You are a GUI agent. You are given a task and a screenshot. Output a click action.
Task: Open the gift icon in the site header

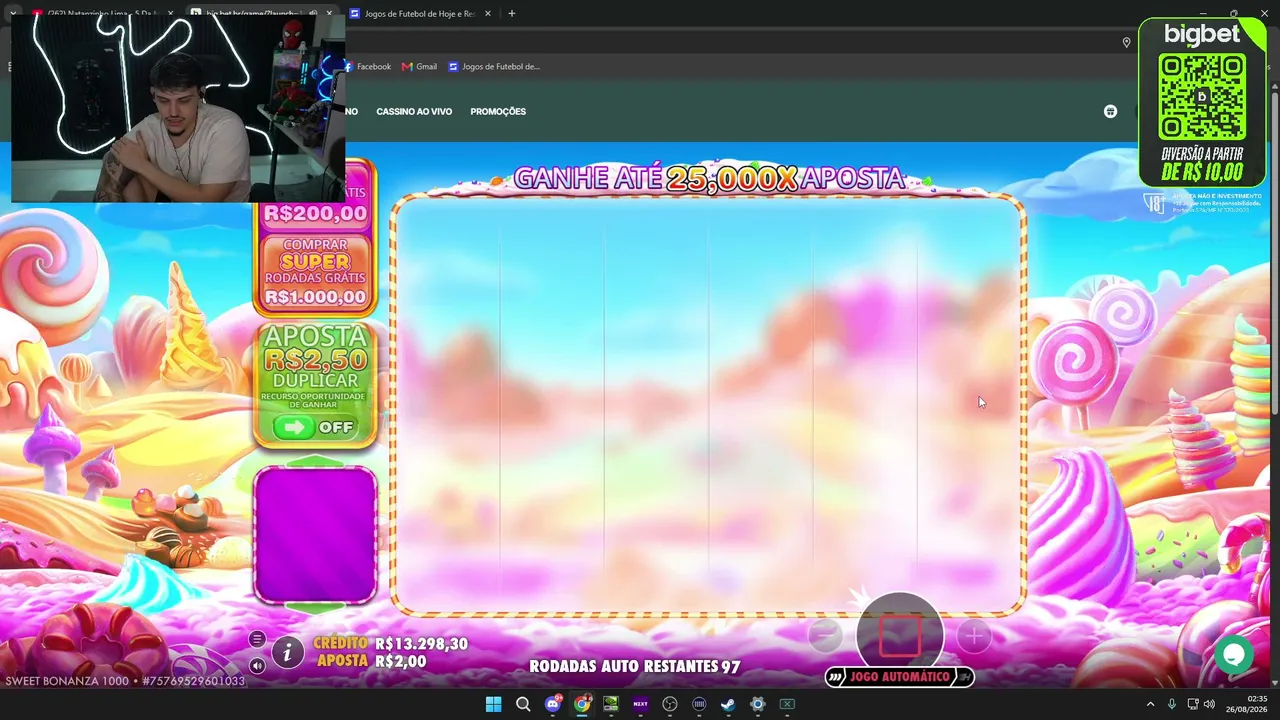(1110, 111)
